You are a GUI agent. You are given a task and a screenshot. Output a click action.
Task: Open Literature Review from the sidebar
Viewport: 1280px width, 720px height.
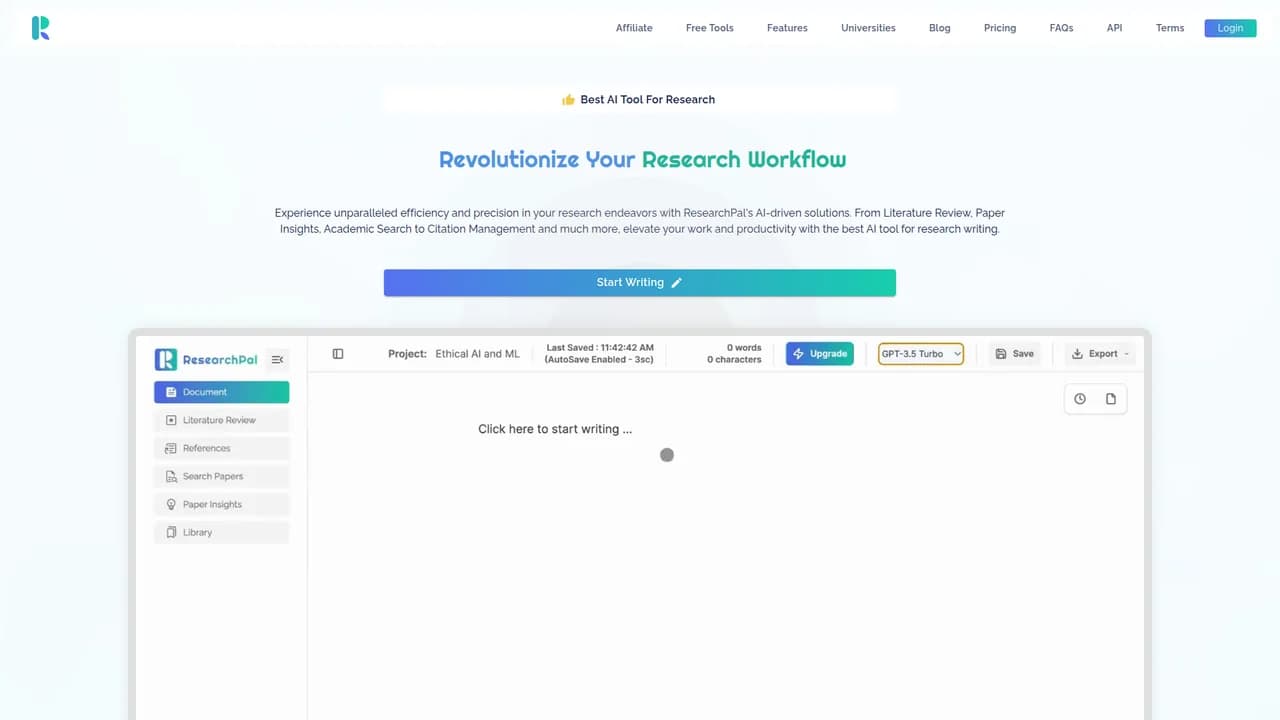point(221,420)
